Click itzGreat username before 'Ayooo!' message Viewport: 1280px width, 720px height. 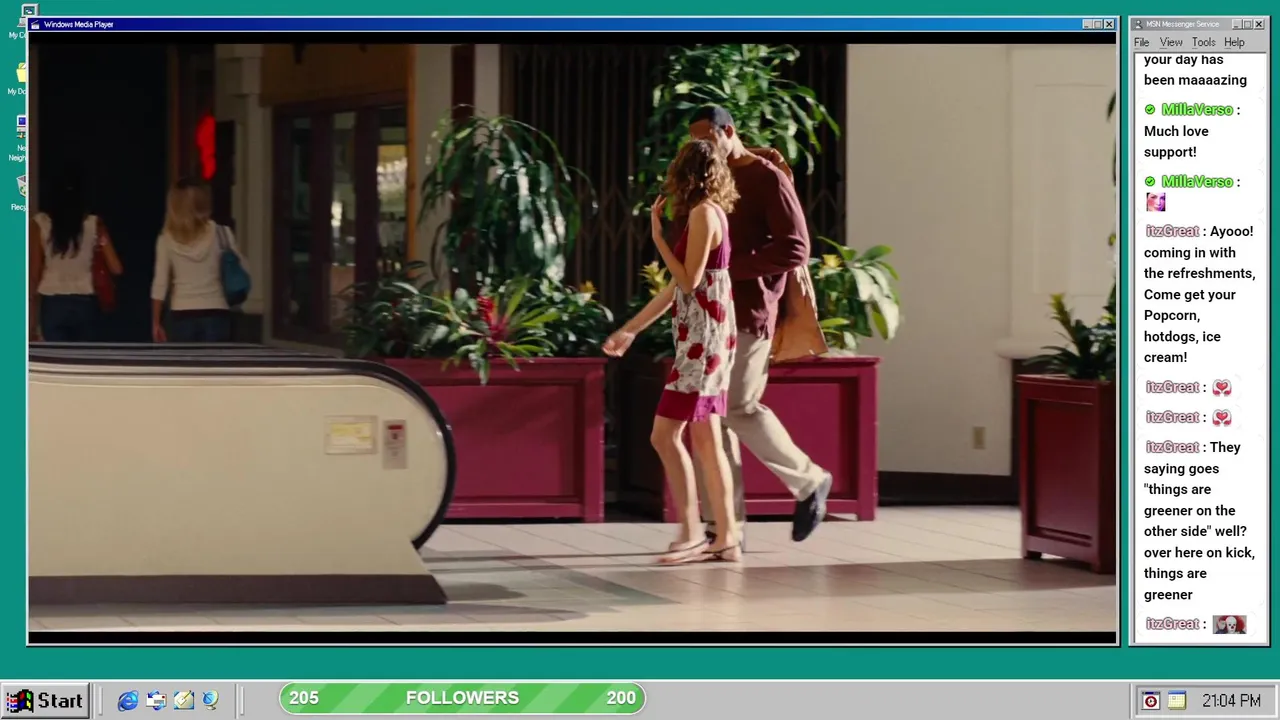[1172, 231]
